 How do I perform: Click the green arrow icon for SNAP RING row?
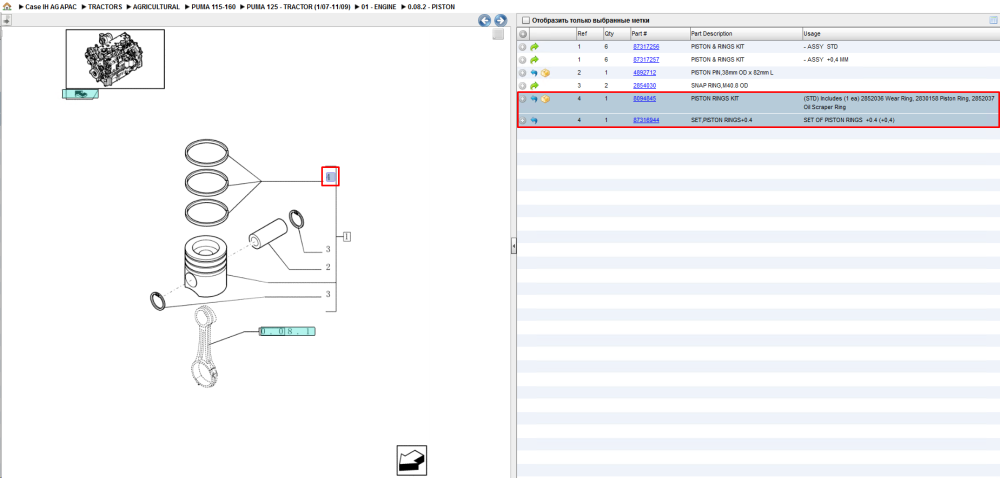click(x=534, y=85)
